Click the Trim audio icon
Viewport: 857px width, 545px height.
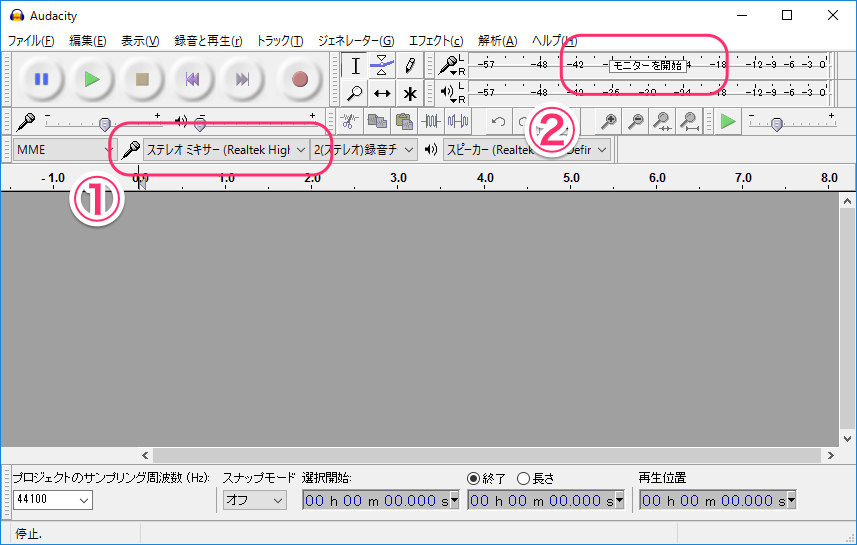pyautogui.click(x=431, y=121)
